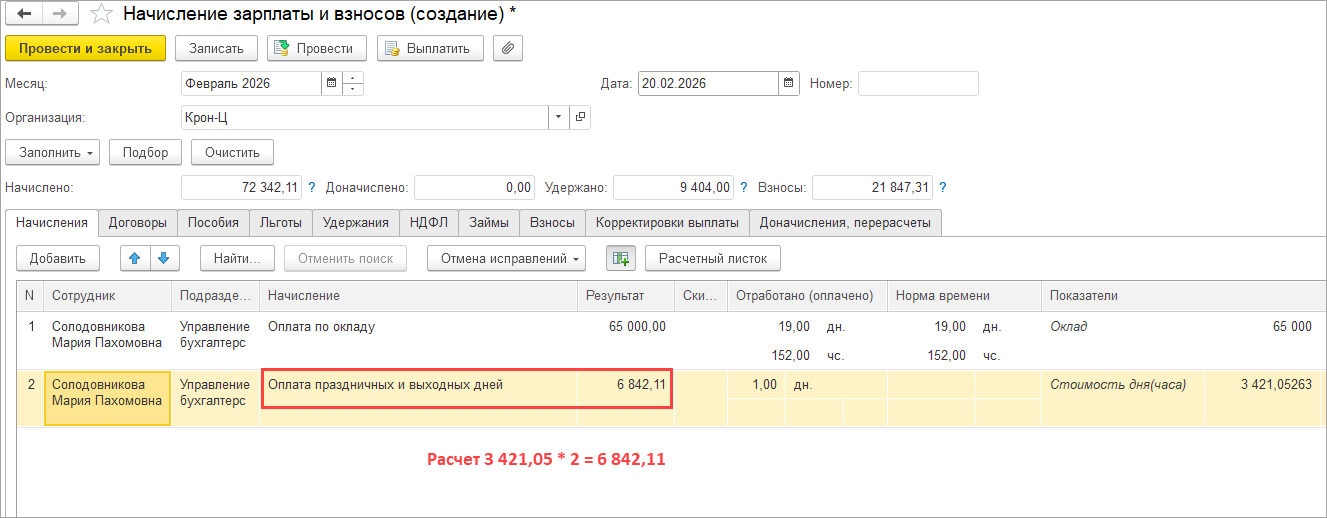This screenshot has width=1327, height=518.
Task: Switch to the Взносы tab
Action: pos(552,222)
